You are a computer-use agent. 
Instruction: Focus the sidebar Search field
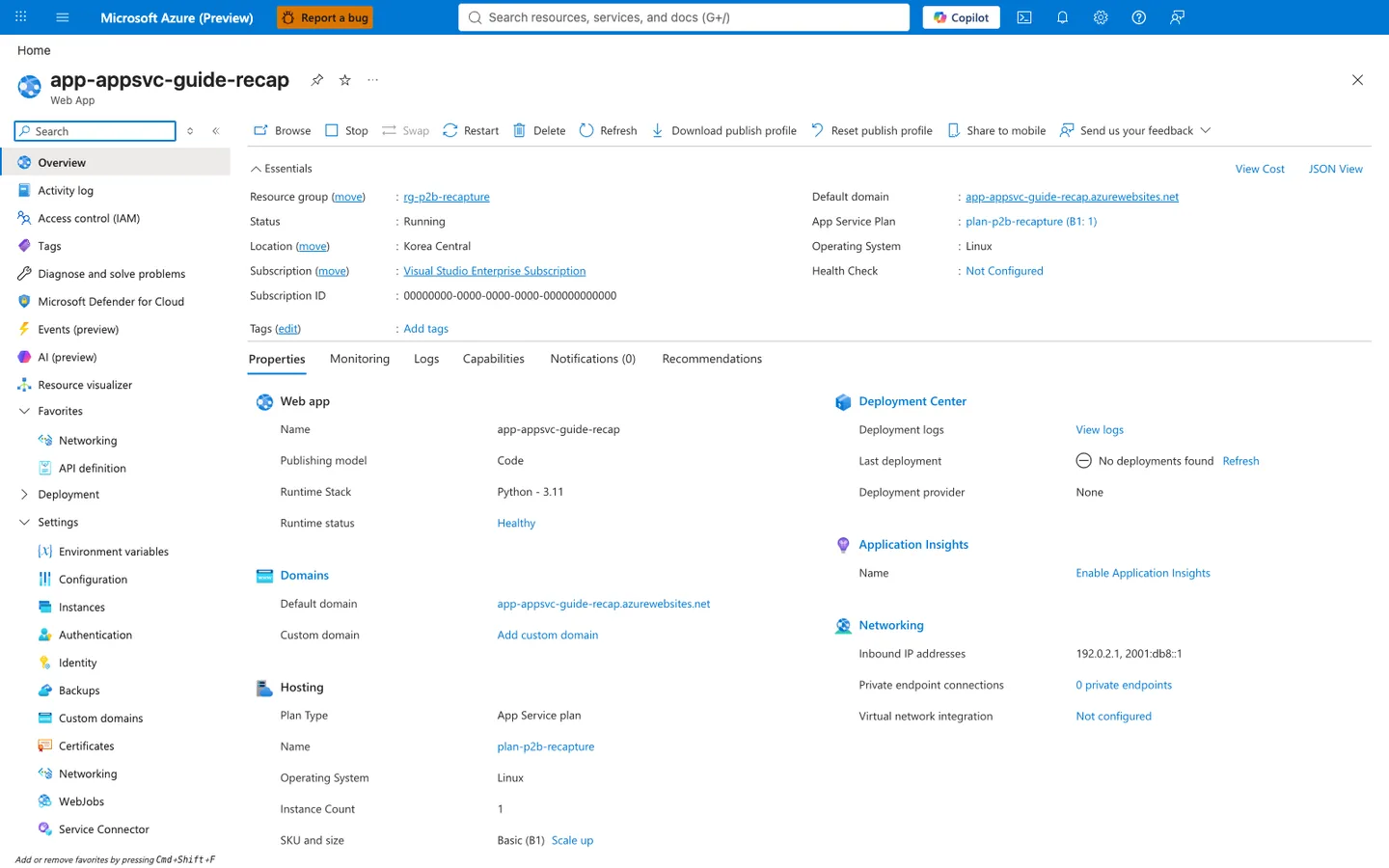click(95, 131)
